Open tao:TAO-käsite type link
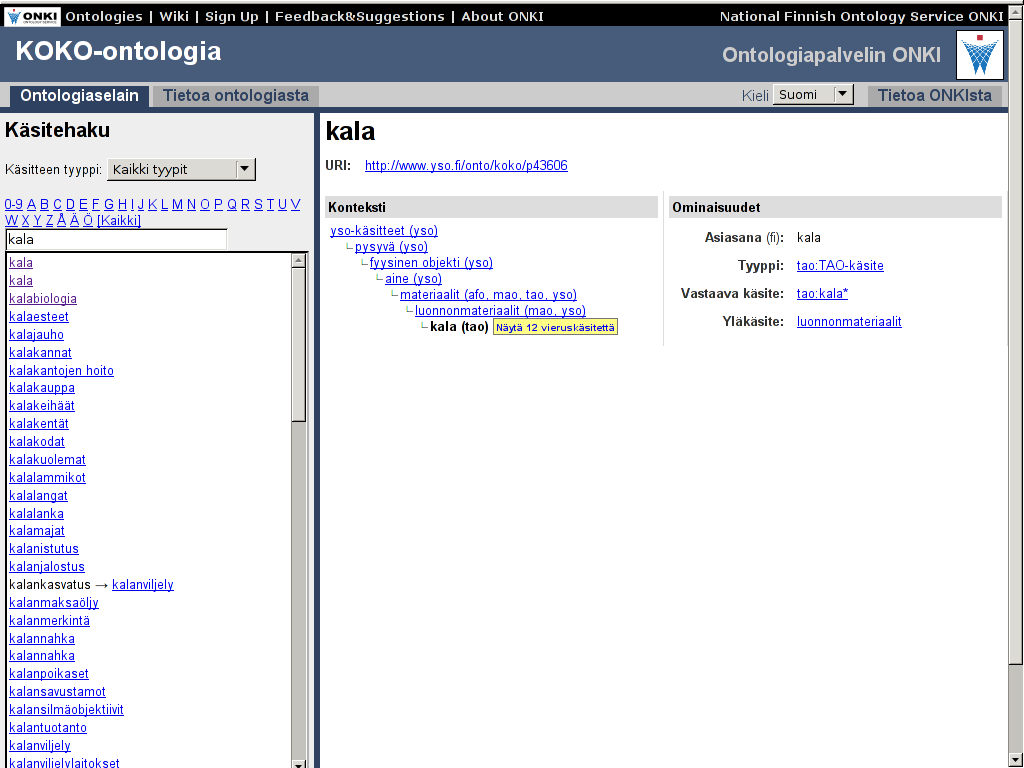Image resolution: width=1024 pixels, height=768 pixels. point(840,266)
